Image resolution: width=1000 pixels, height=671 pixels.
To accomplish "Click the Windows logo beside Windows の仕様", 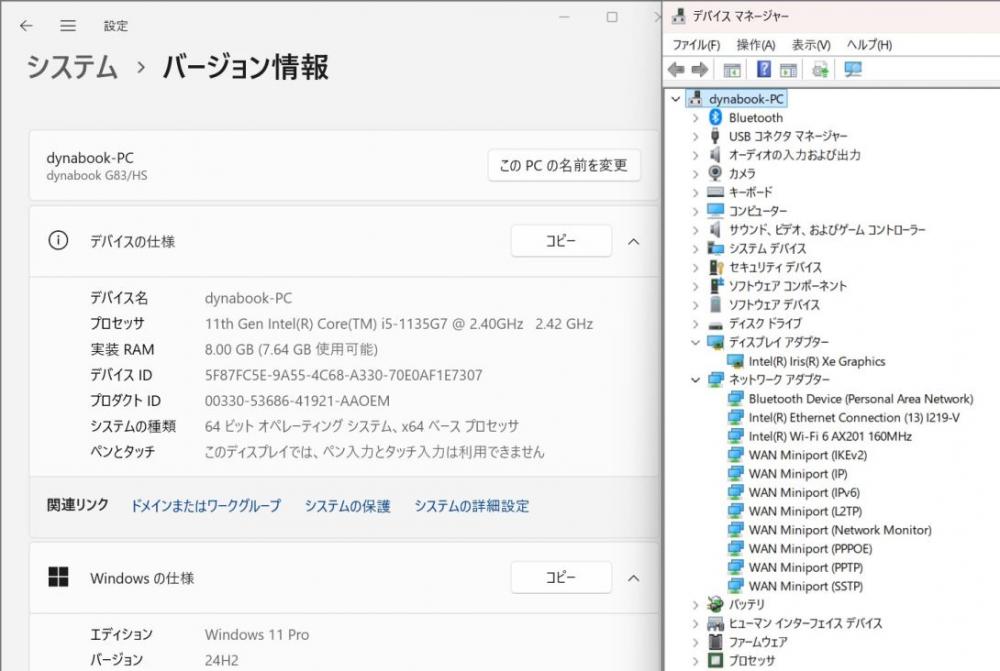I will pyautogui.click(x=58, y=577).
